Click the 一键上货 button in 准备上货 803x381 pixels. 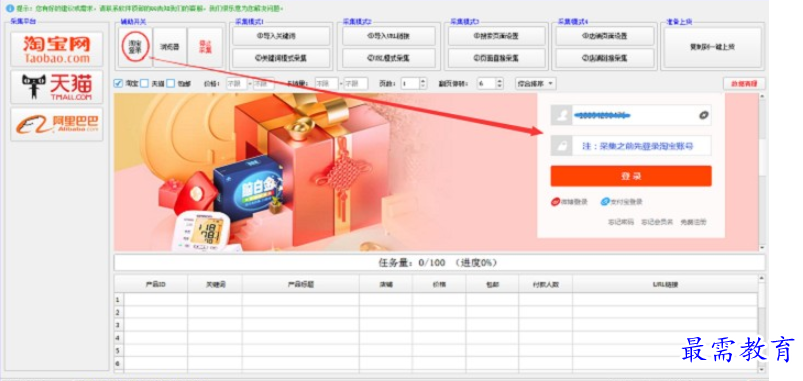pos(712,47)
